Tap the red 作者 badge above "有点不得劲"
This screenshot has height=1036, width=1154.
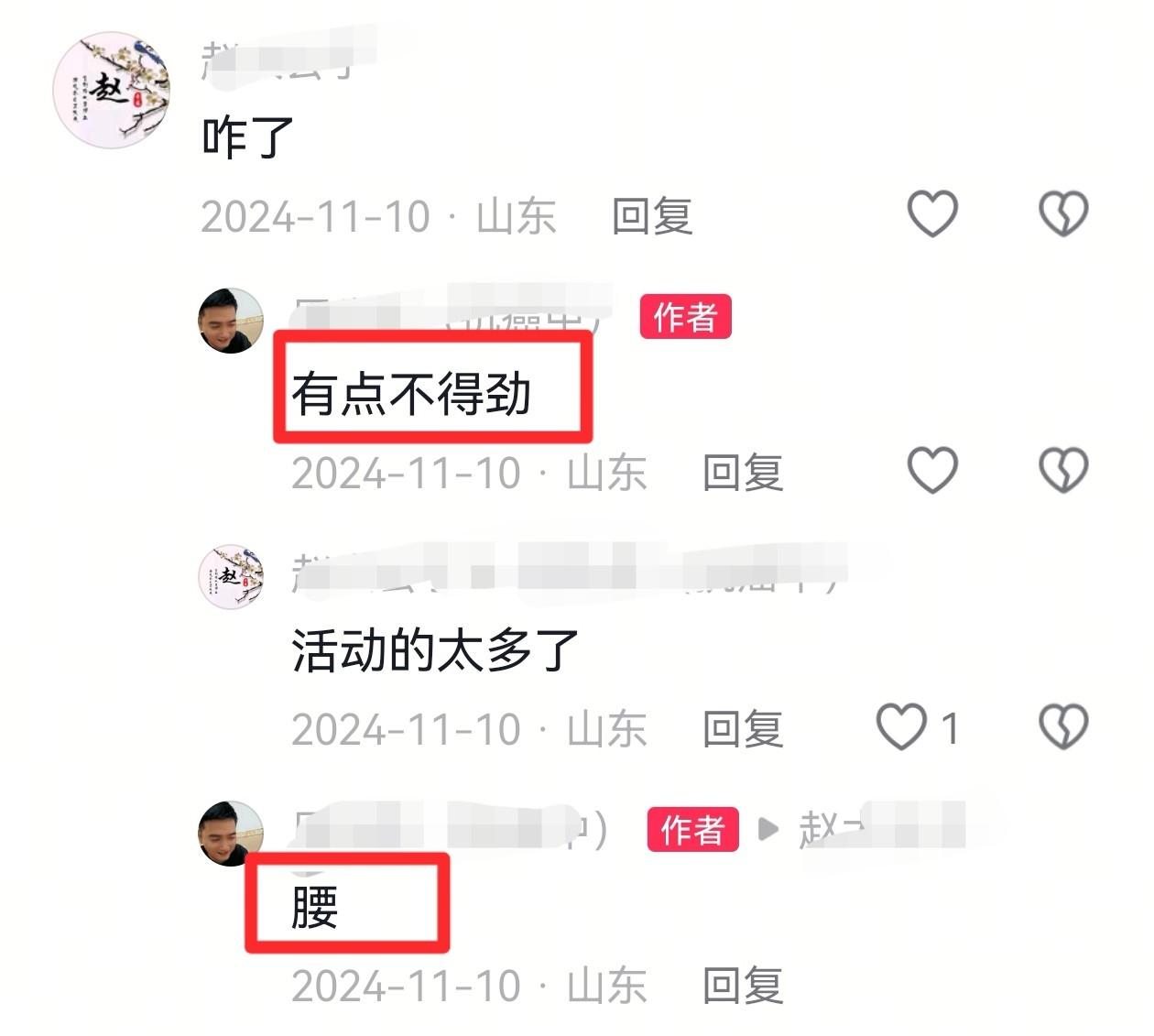(685, 317)
